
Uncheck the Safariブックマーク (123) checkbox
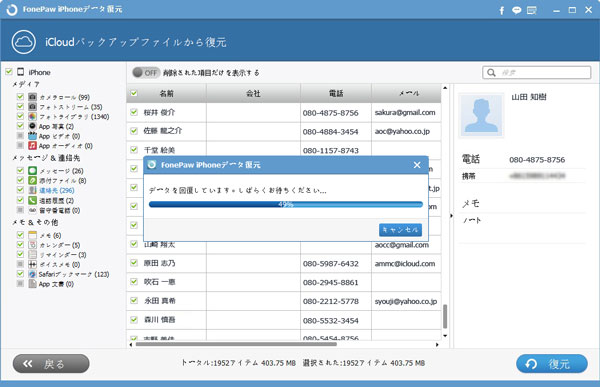pos(20,274)
